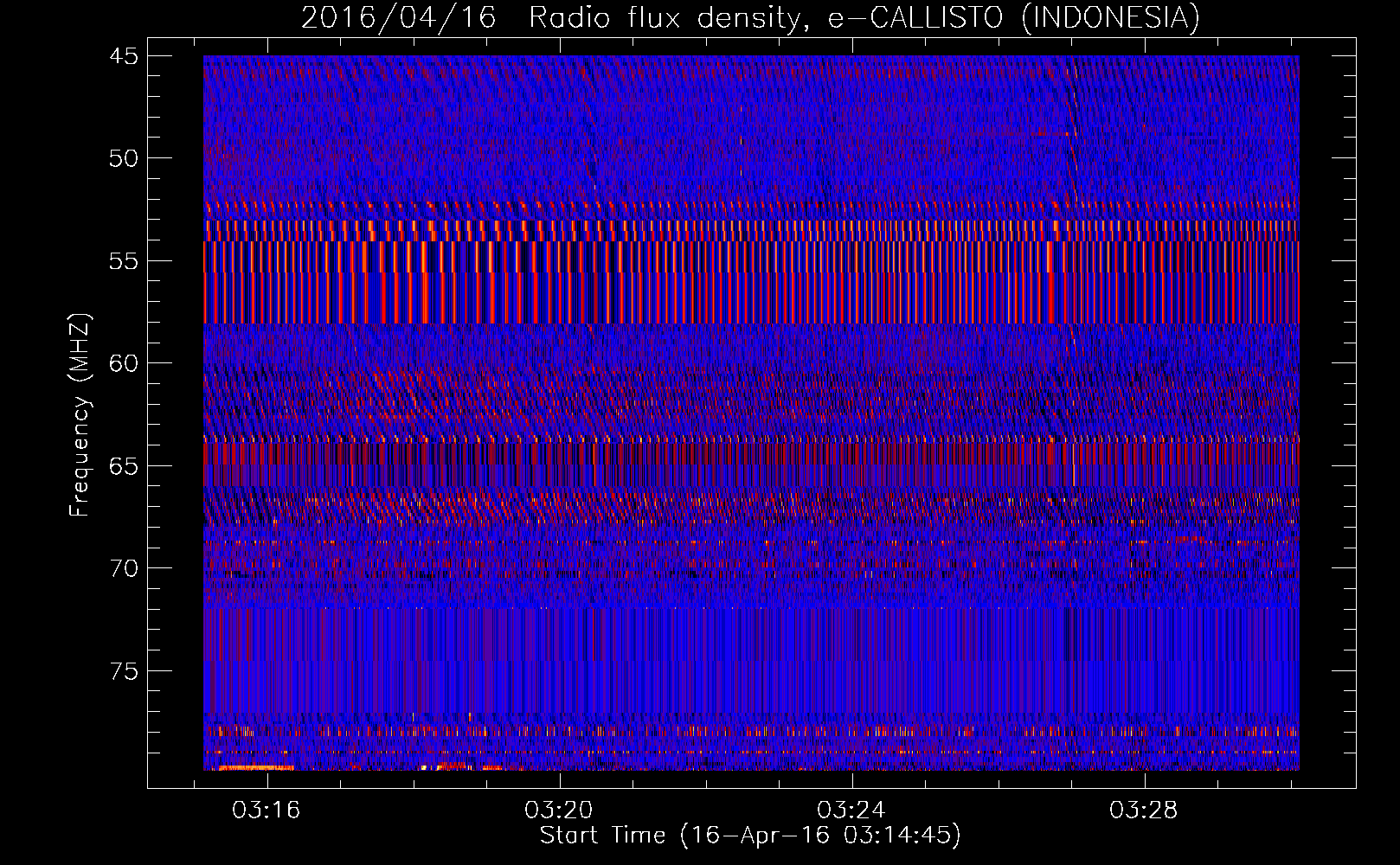Screen dimensions: 1400x865
Task: Click the 50 frequency tick label
Action: [x=123, y=158]
